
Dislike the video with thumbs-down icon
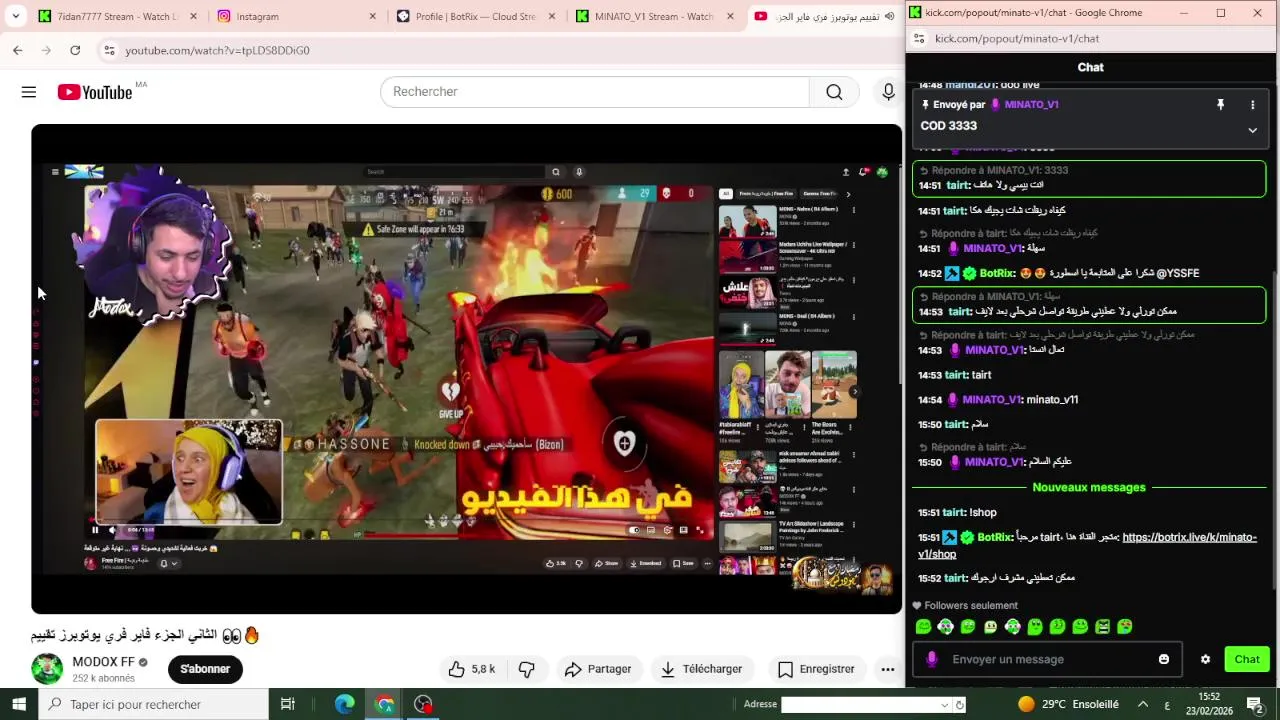click(526, 669)
